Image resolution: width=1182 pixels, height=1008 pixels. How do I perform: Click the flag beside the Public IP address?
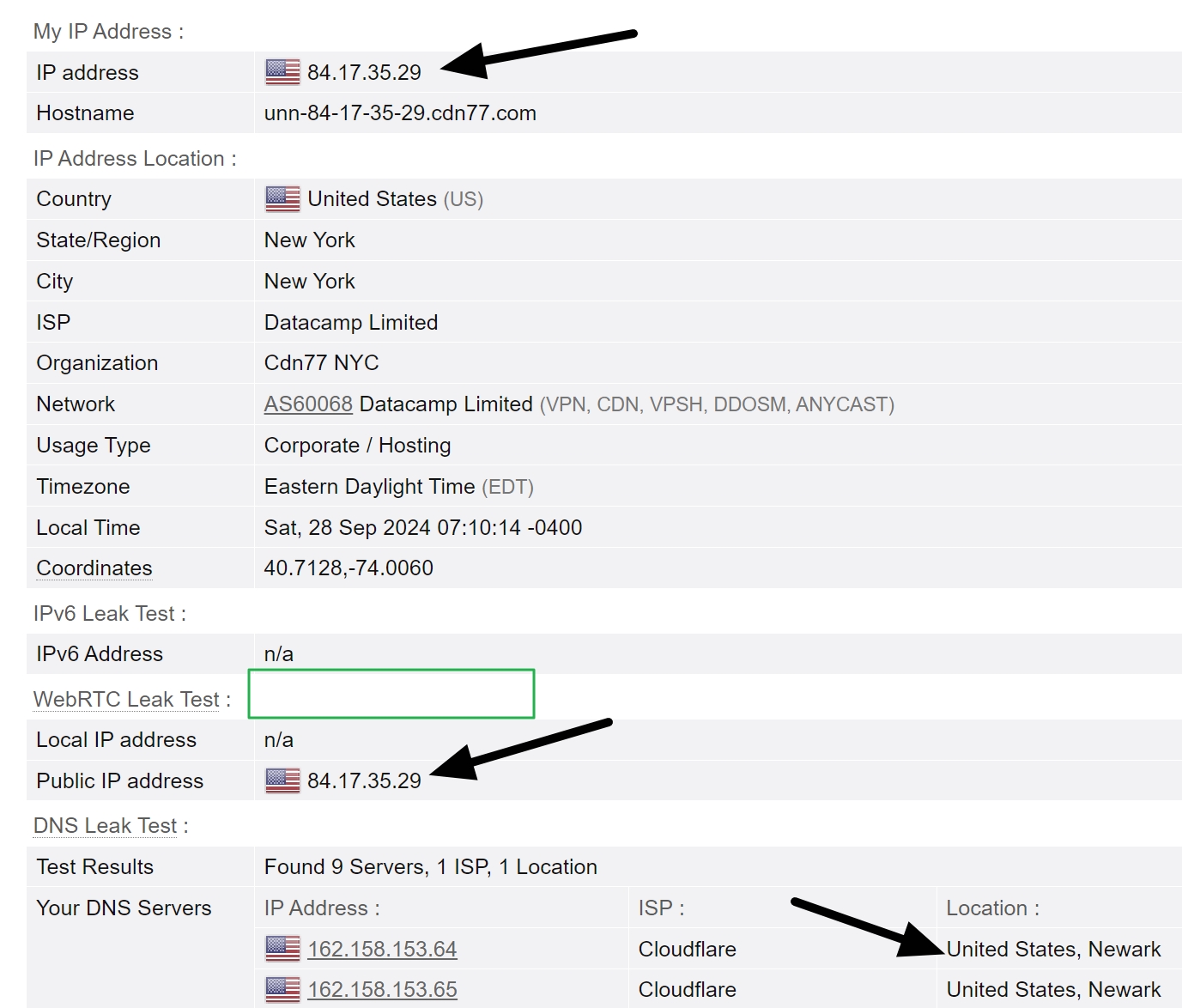tap(281, 780)
